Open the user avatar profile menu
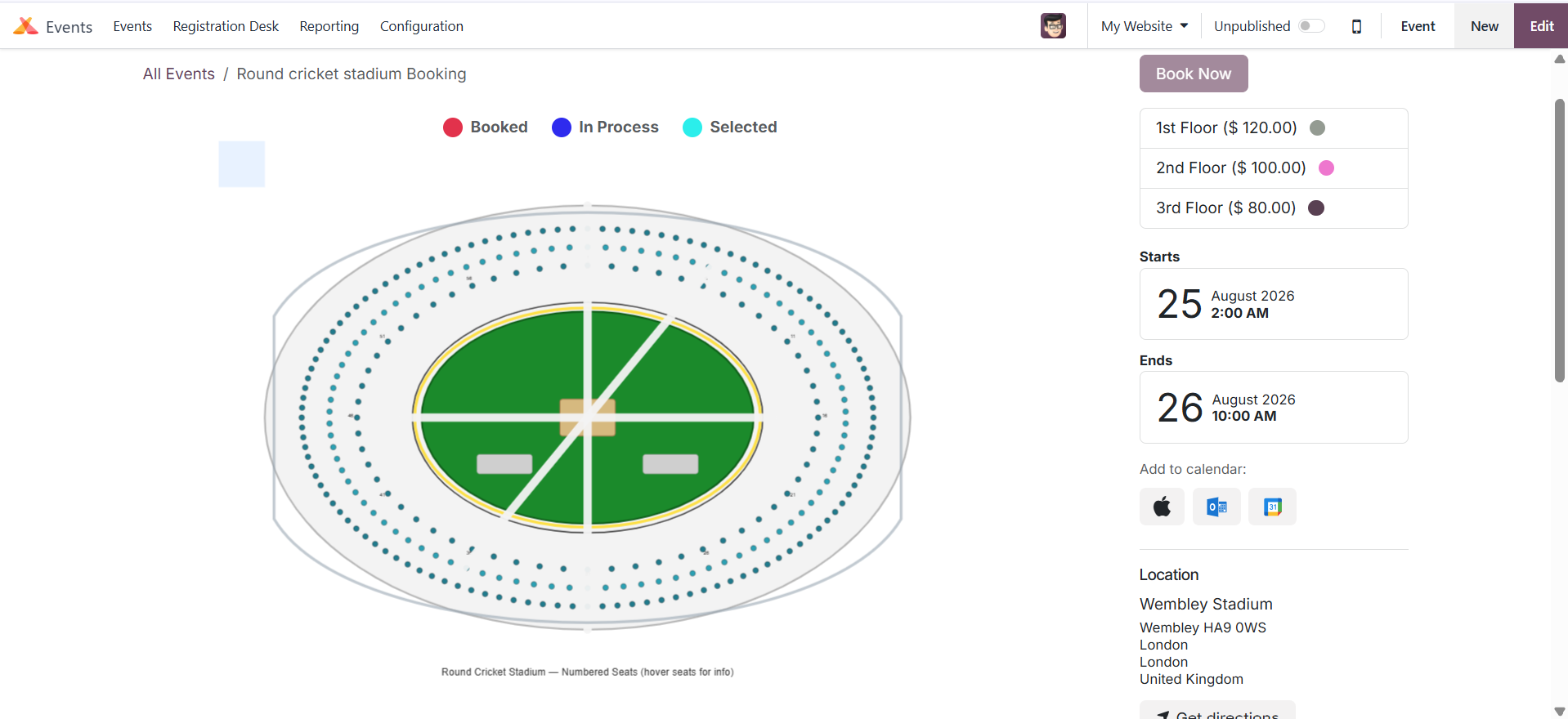This screenshot has width=1568, height=719. tap(1053, 26)
